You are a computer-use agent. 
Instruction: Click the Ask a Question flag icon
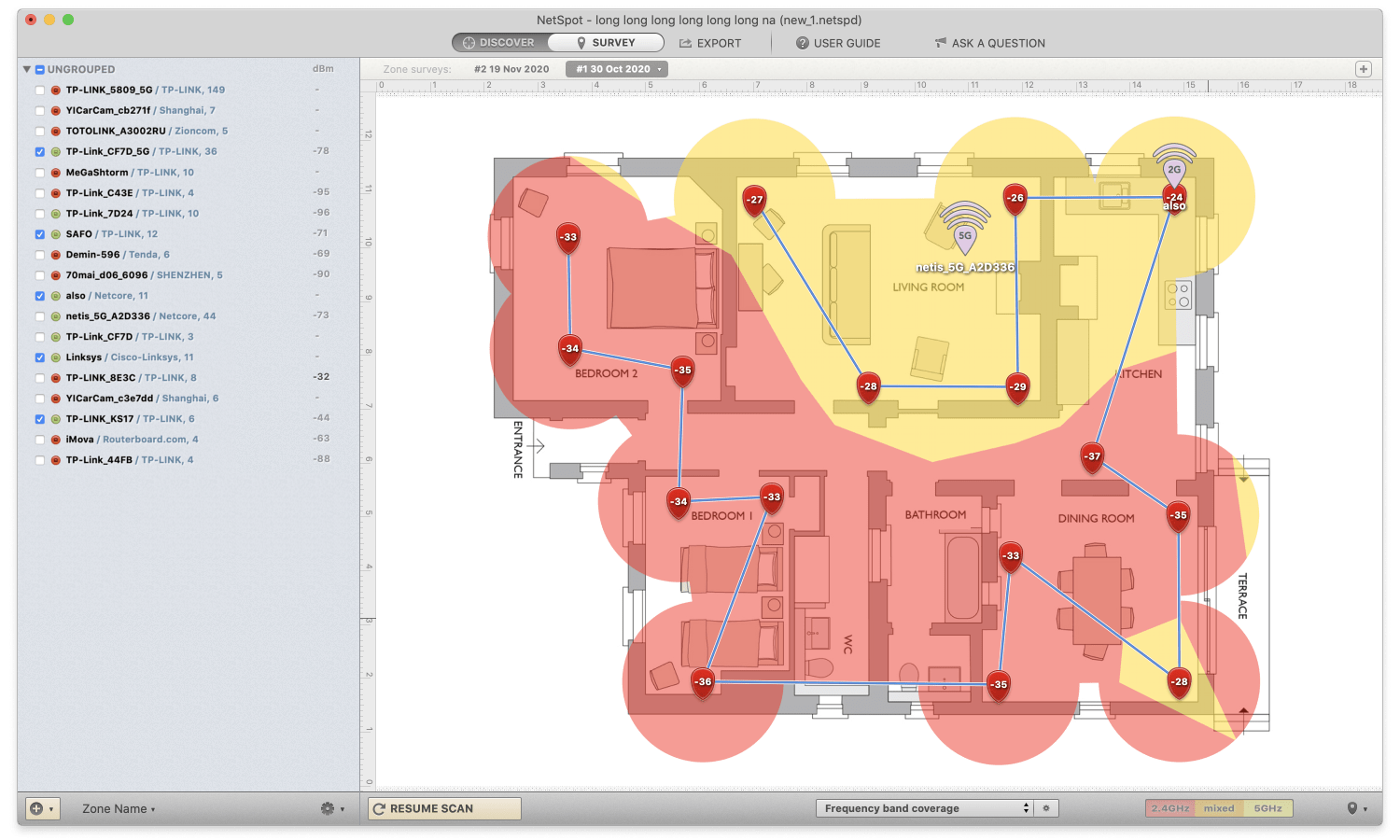tap(940, 43)
